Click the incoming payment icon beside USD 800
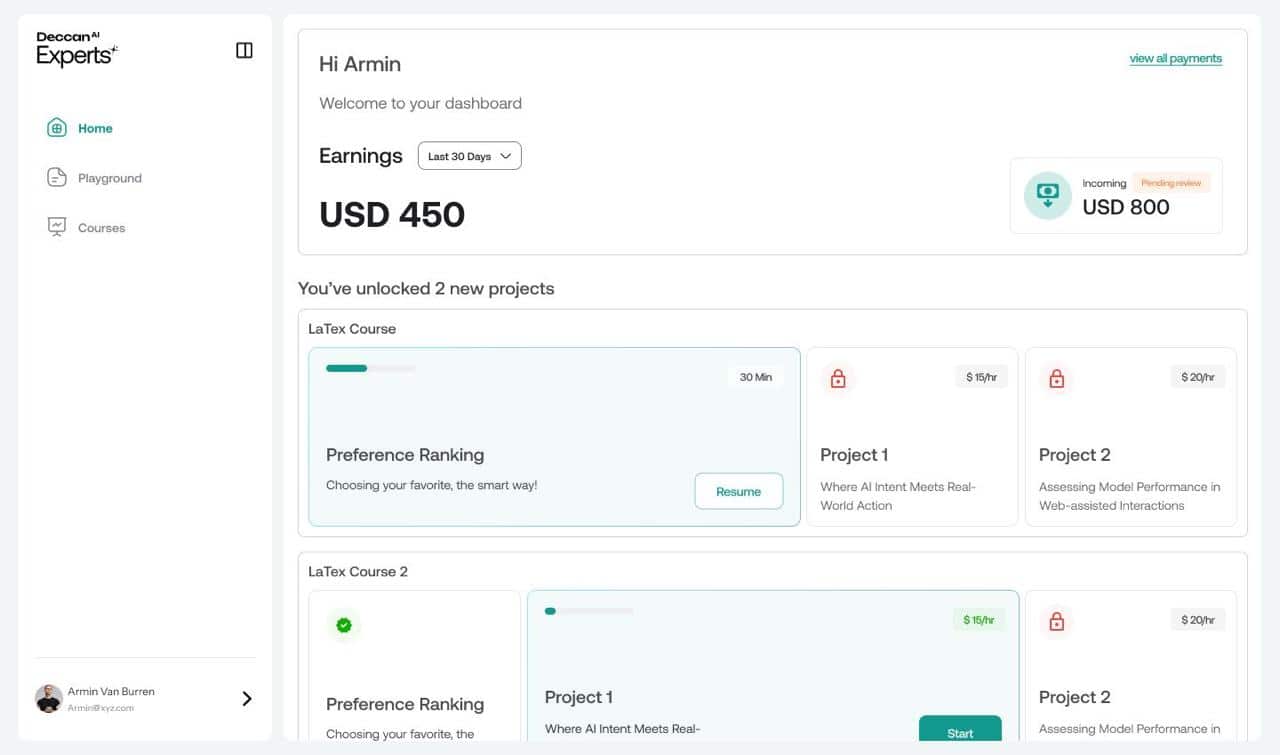1280x755 pixels. 1047,195
